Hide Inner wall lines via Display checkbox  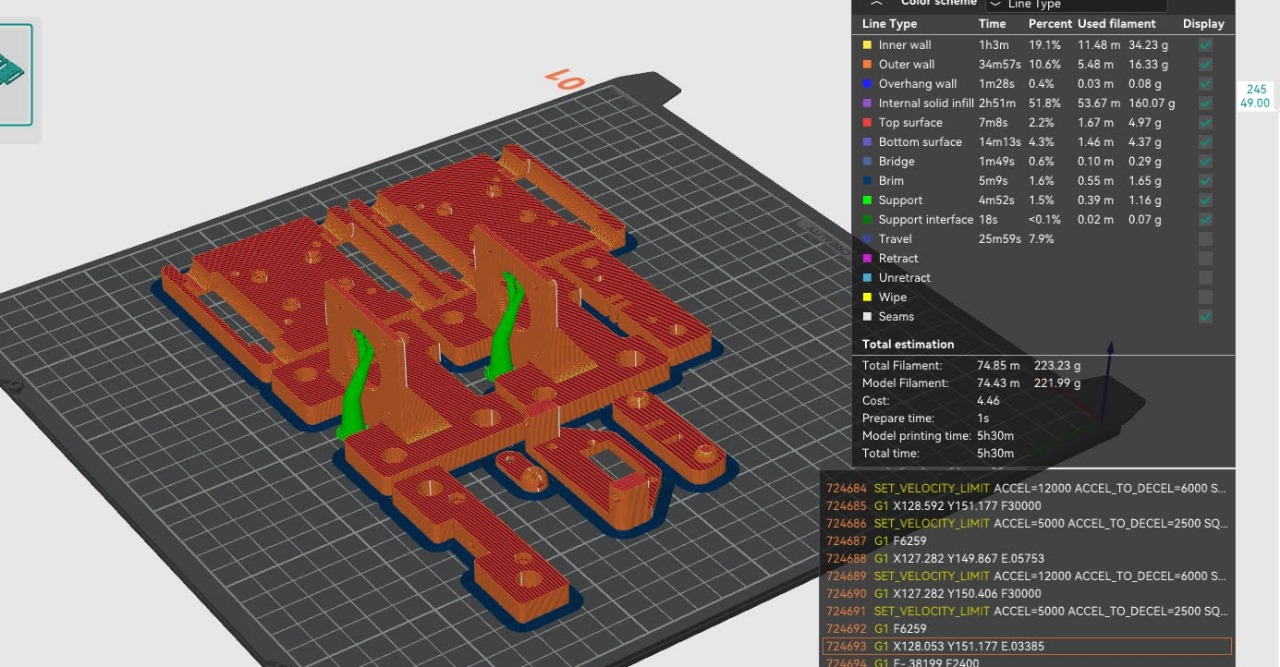coord(1206,45)
